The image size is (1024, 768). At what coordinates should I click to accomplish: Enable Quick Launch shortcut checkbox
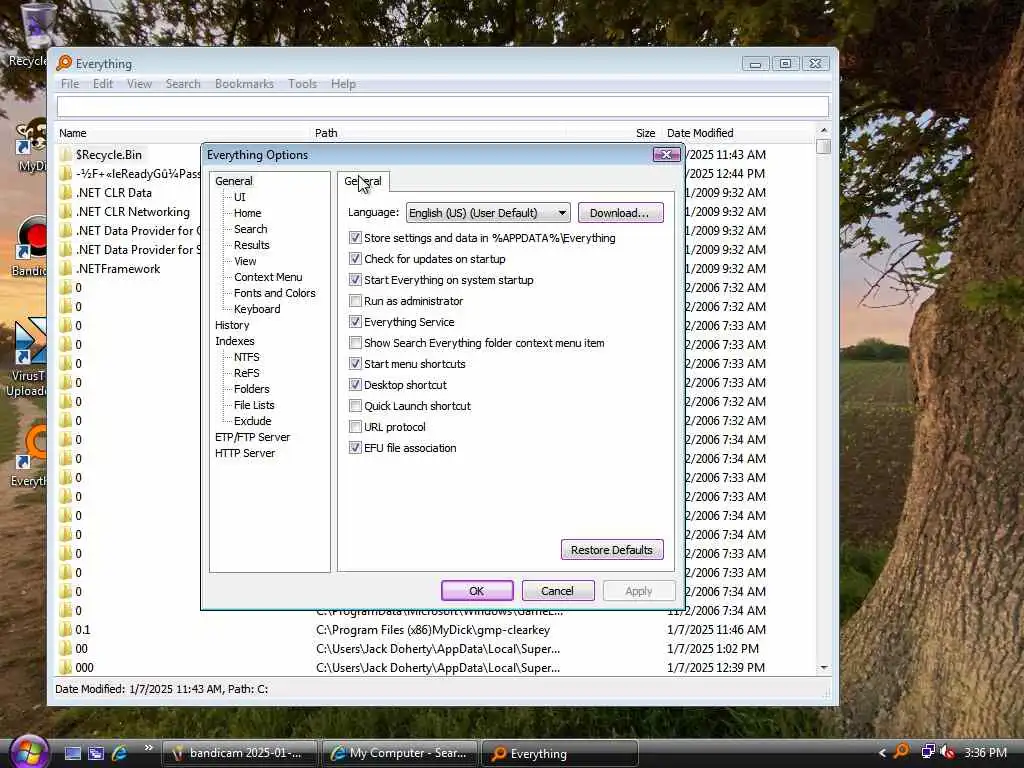point(355,406)
